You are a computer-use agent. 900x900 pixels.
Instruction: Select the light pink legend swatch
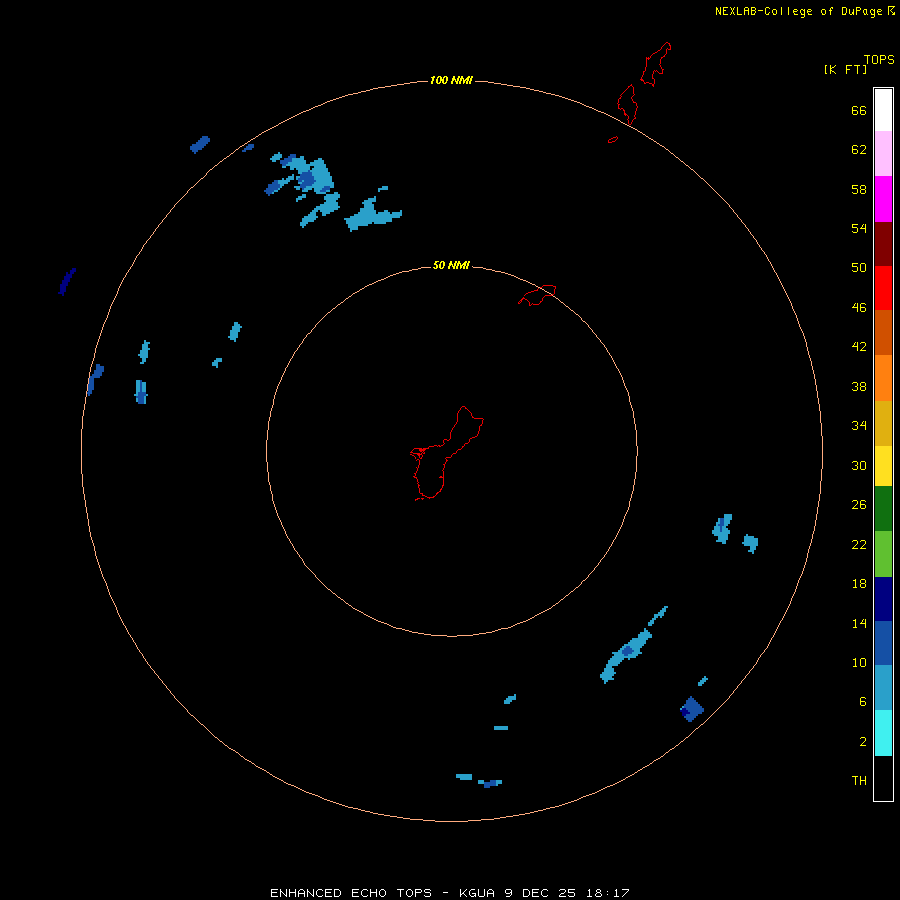[x=883, y=154]
